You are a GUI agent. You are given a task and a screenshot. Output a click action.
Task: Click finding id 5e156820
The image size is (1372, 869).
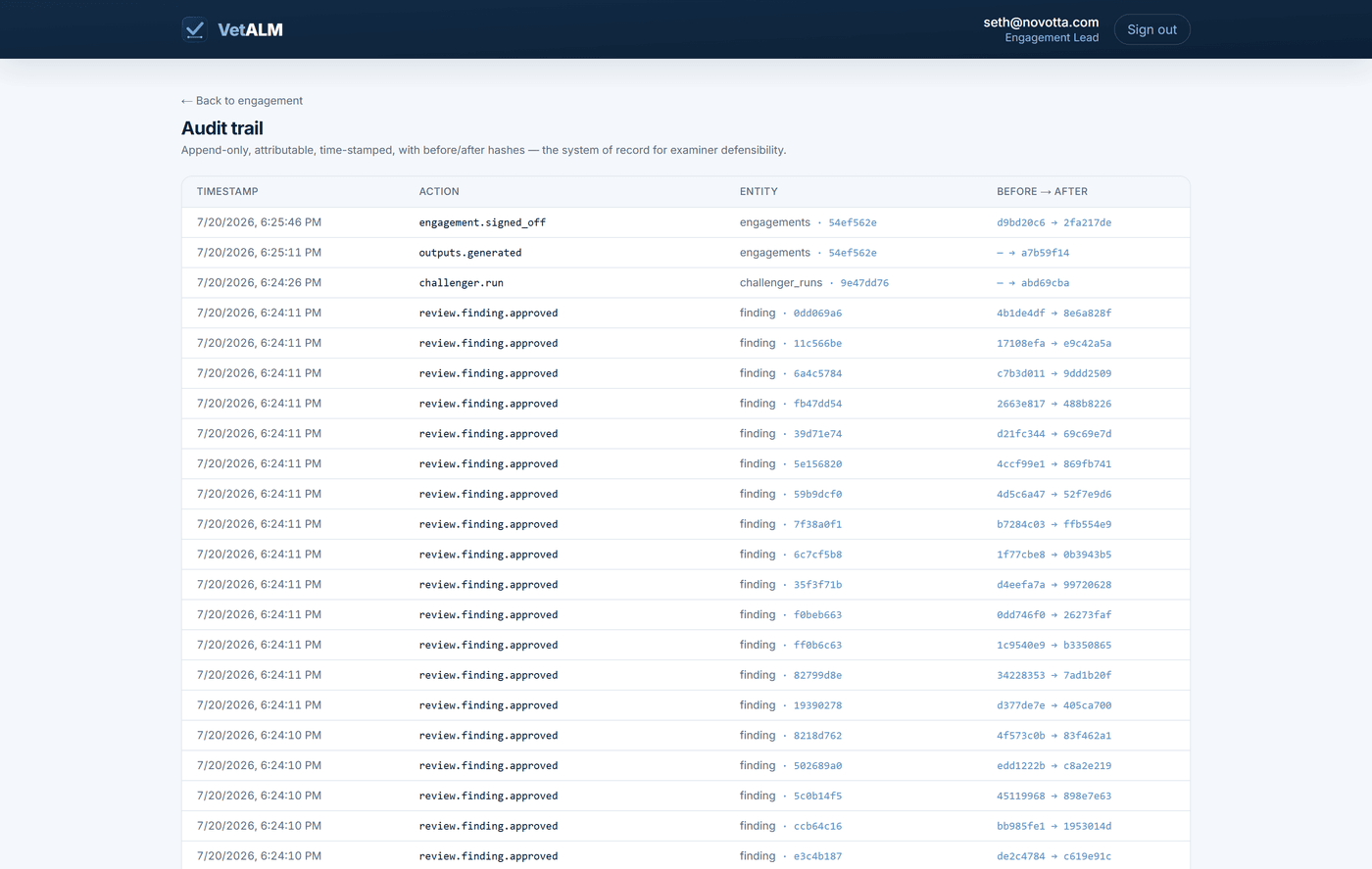click(817, 464)
